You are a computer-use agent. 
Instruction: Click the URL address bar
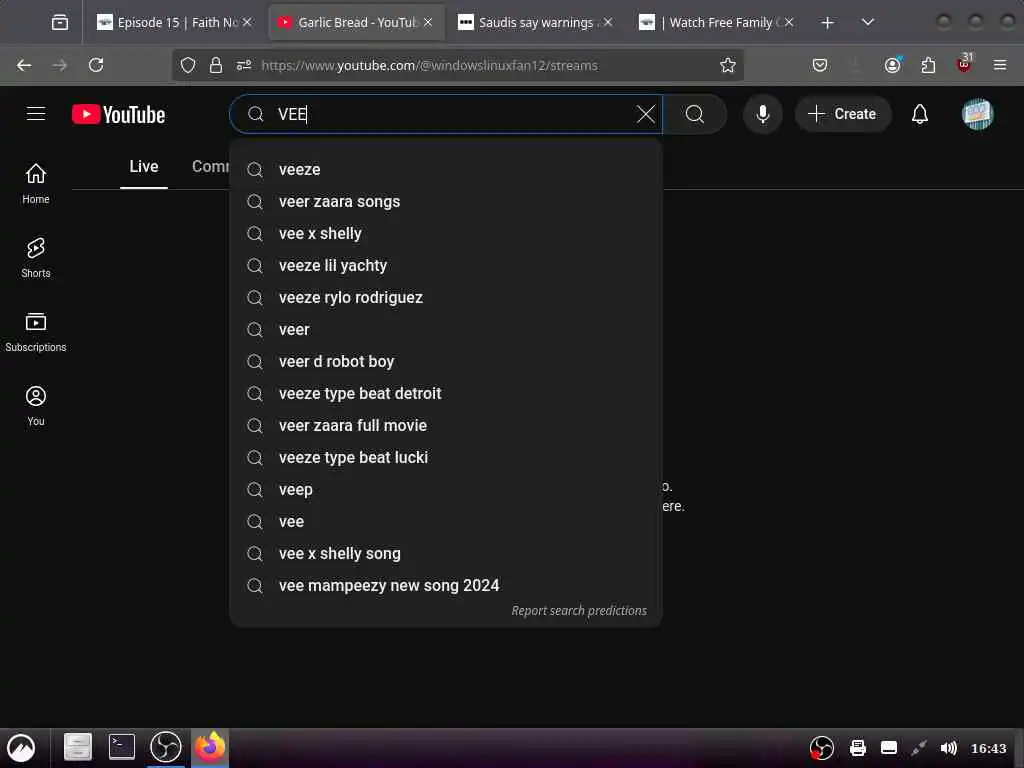(457, 65)
